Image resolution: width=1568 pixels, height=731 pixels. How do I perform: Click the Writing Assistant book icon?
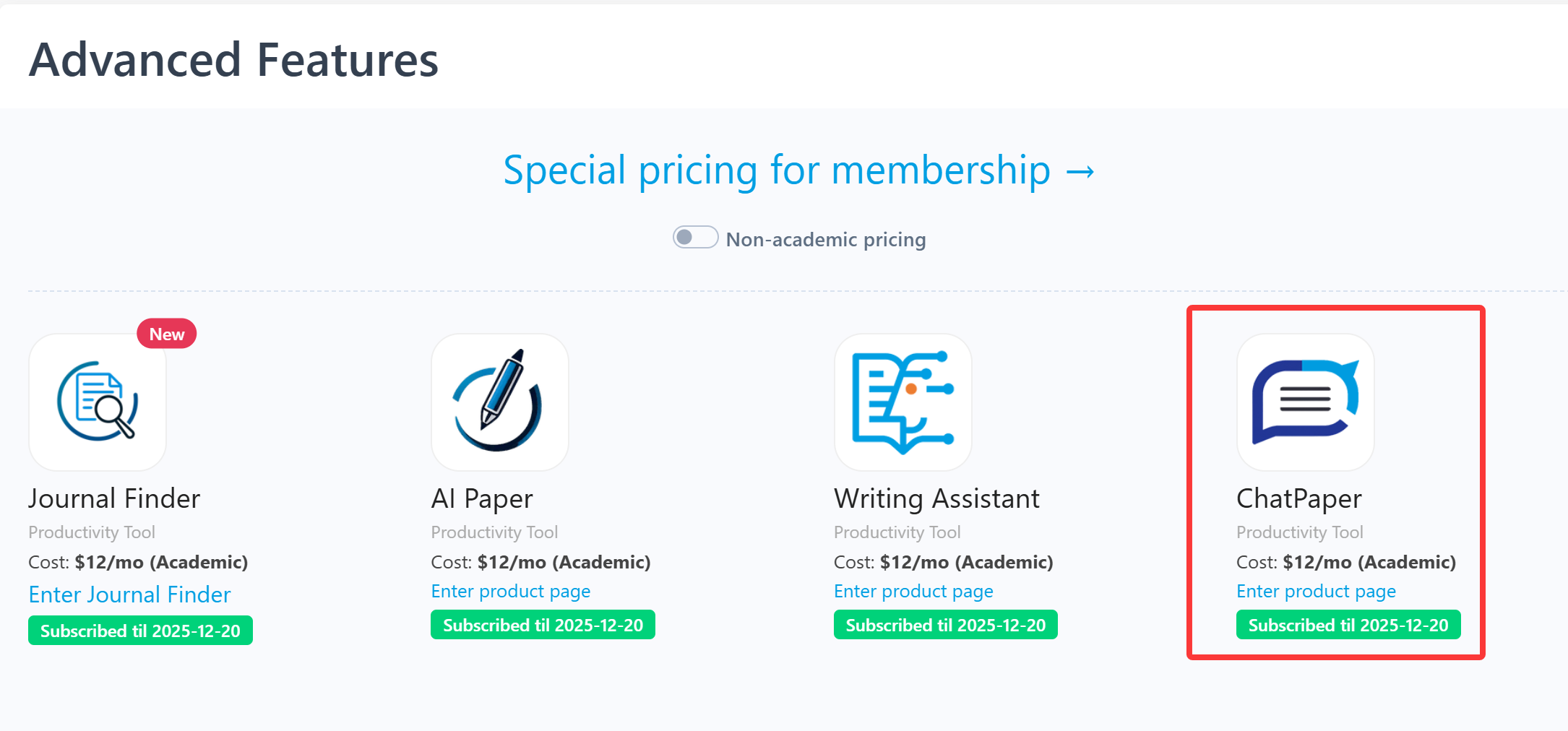[903, 402]
